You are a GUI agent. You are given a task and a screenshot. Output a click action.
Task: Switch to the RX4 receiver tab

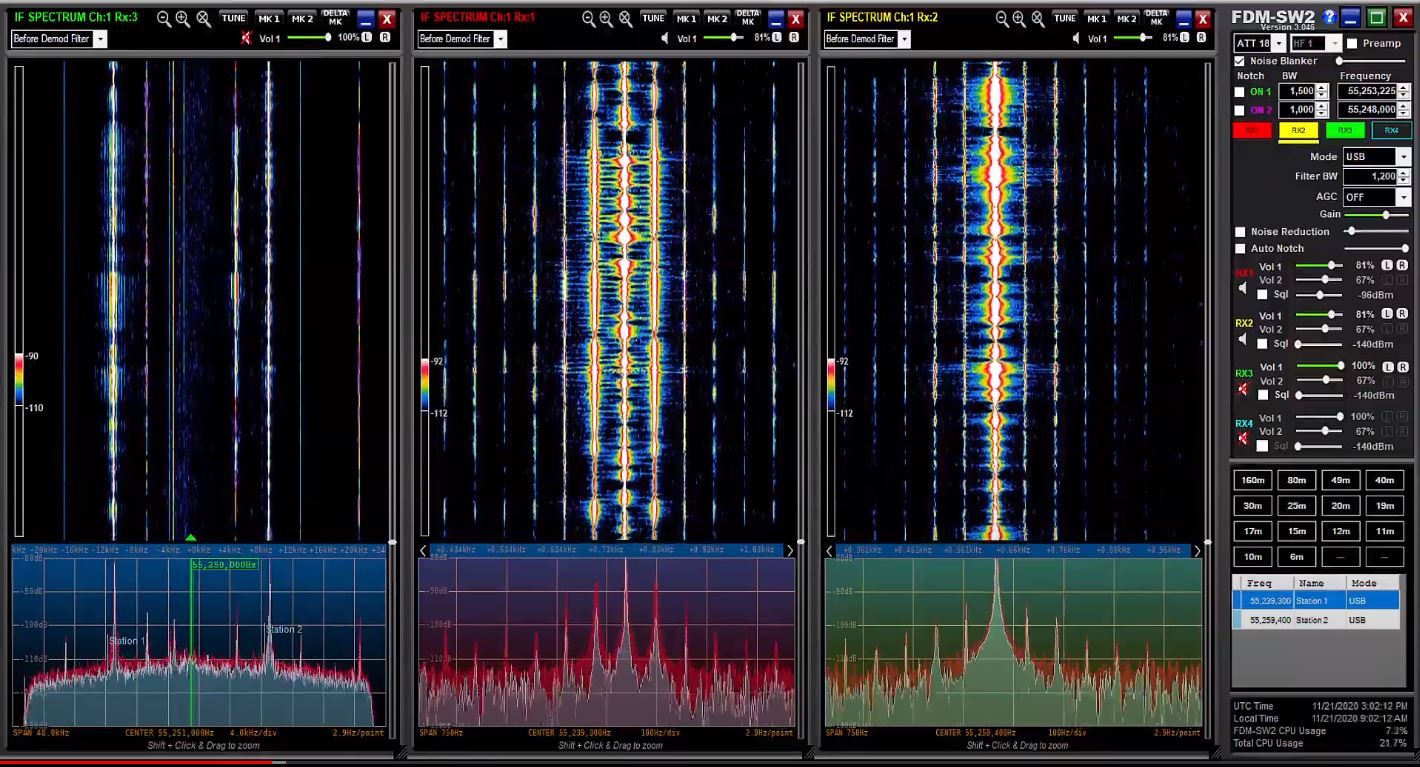coord(1392,130)
